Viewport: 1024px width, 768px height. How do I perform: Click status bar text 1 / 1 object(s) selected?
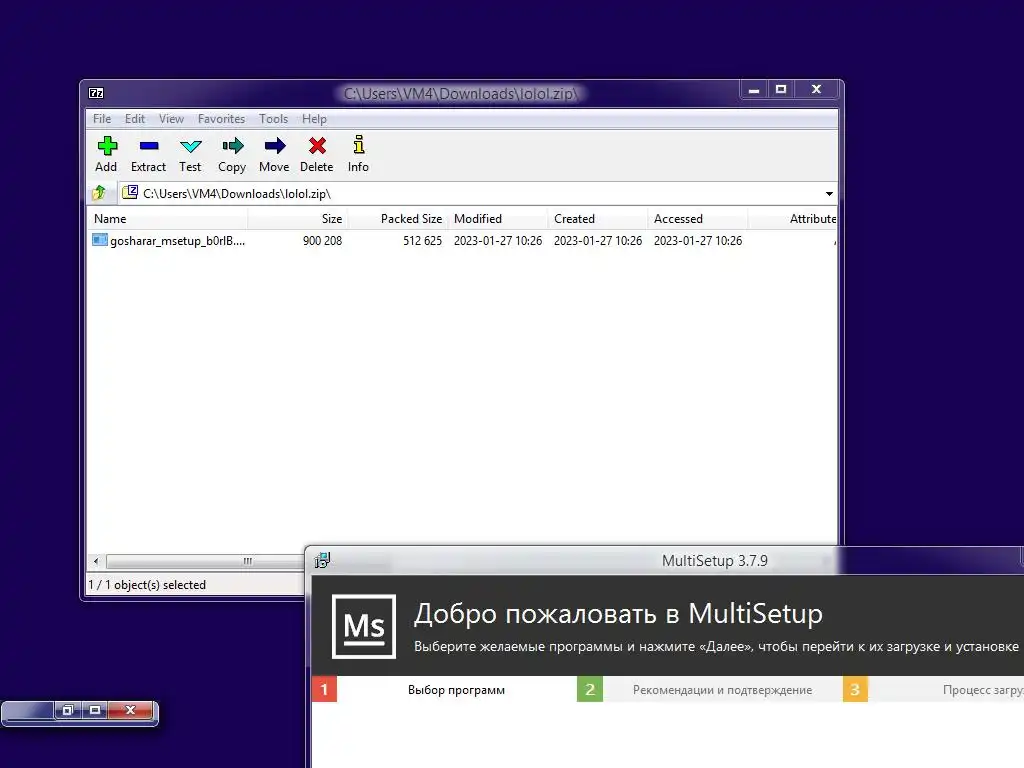tap(147, 584)
